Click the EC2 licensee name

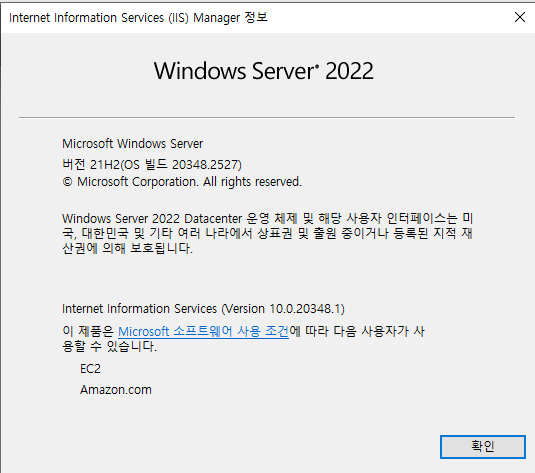point(90,369)
